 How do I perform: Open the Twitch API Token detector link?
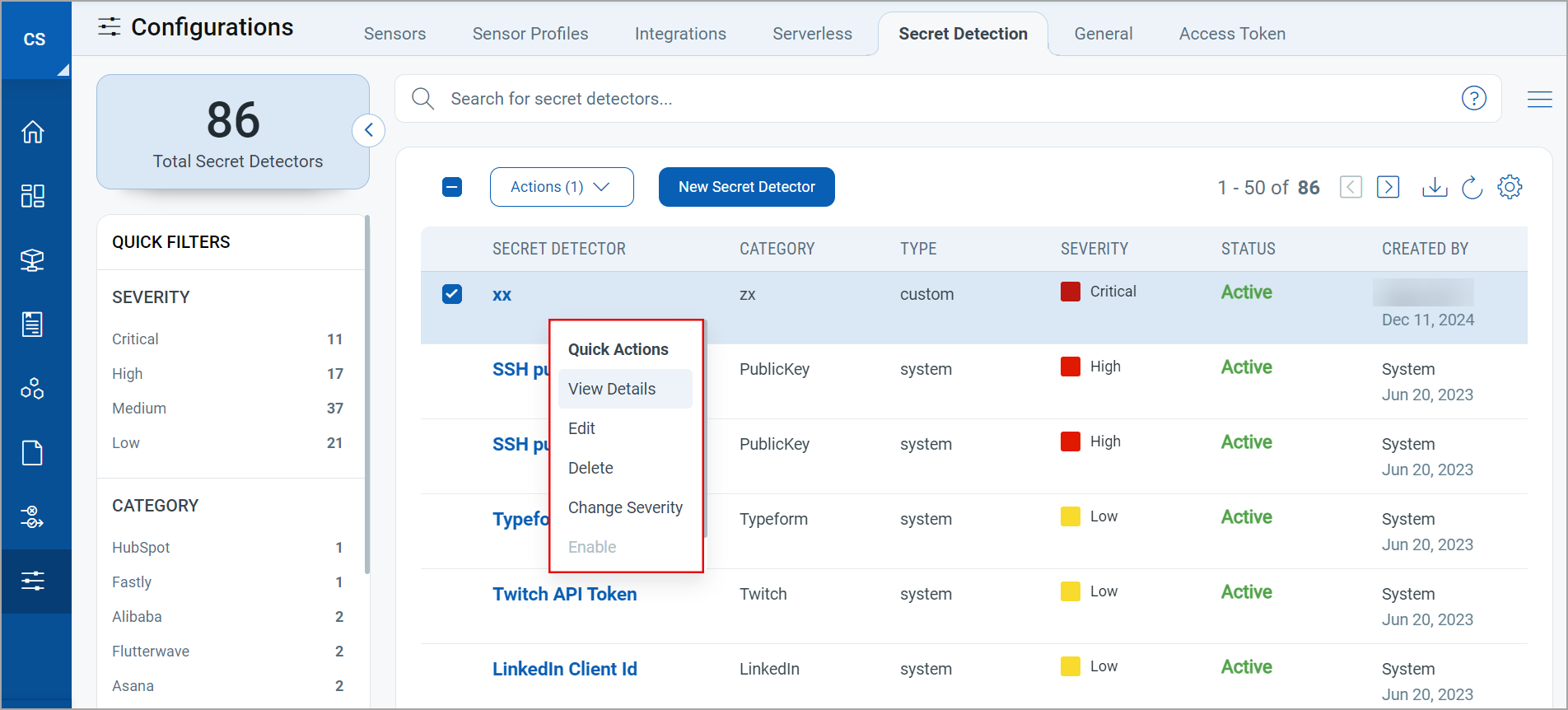point(564,594)
